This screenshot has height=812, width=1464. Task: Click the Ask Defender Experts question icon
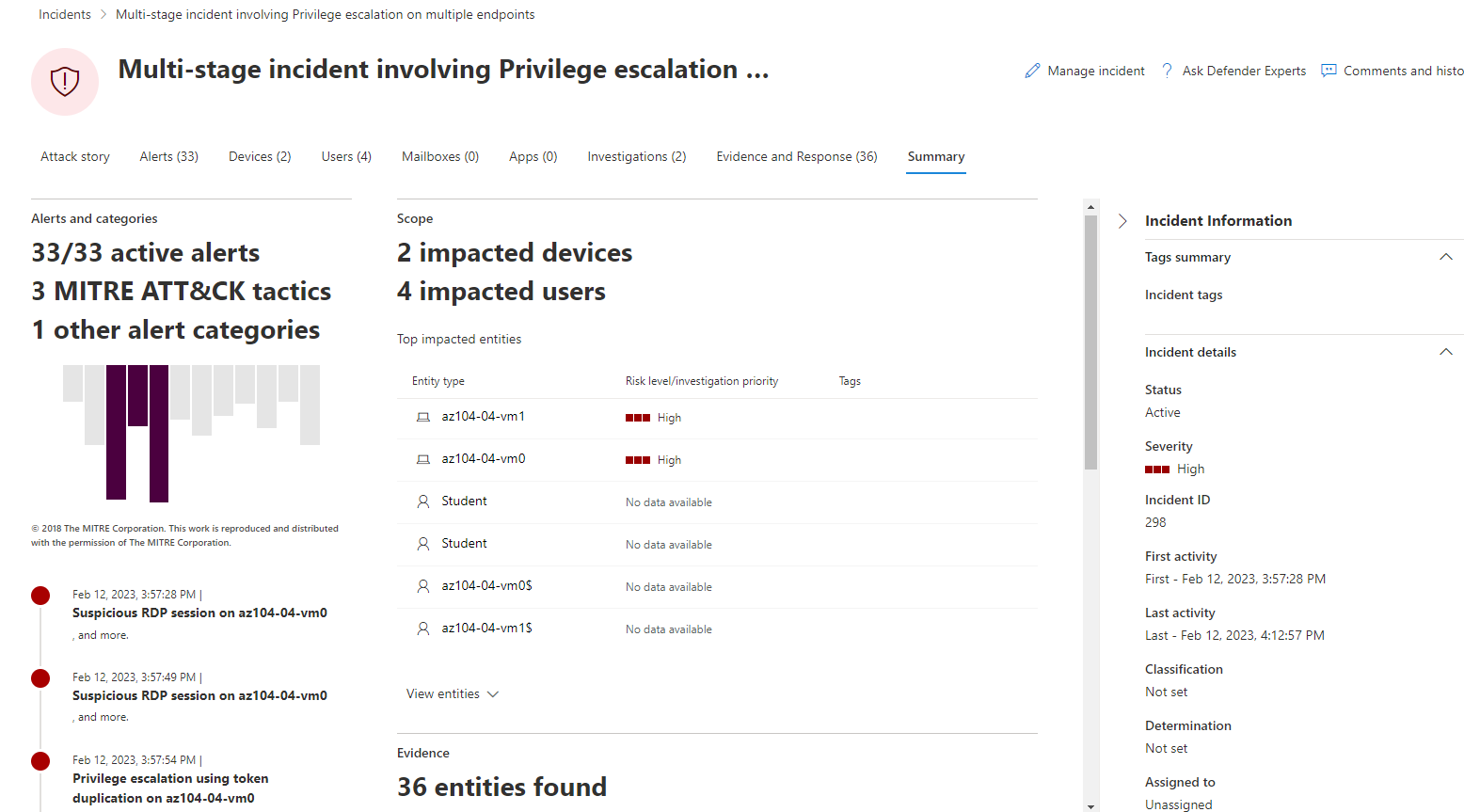[x=1167, y=71]
